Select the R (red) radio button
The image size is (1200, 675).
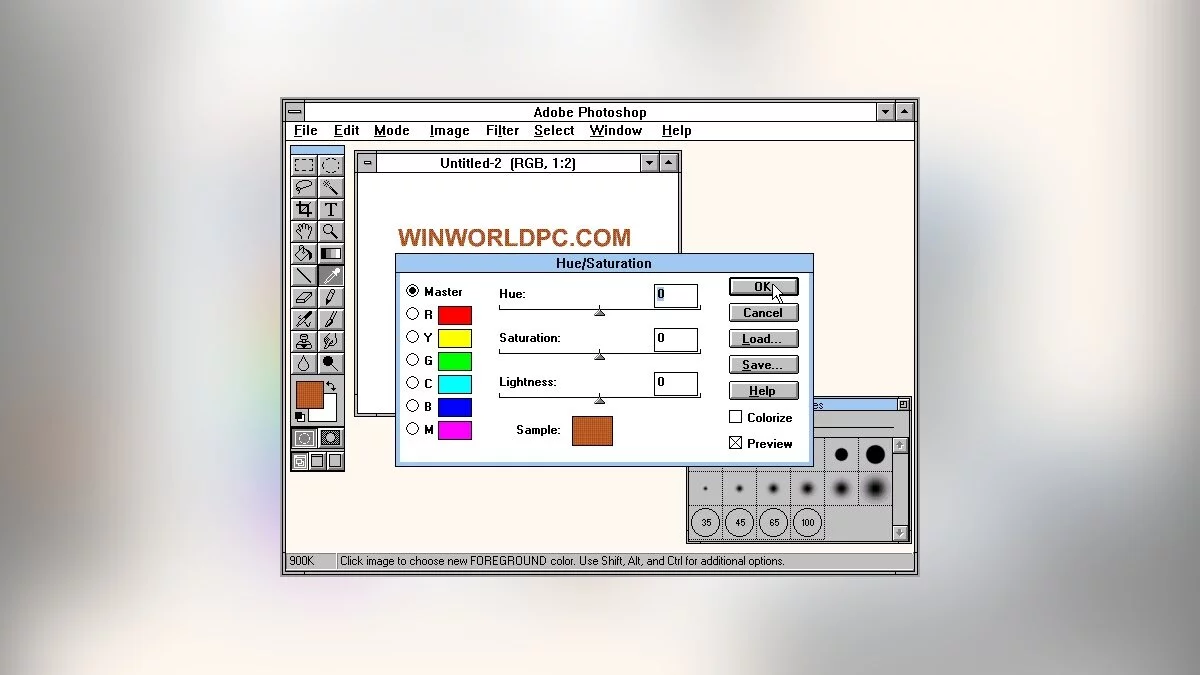(412, 314)
